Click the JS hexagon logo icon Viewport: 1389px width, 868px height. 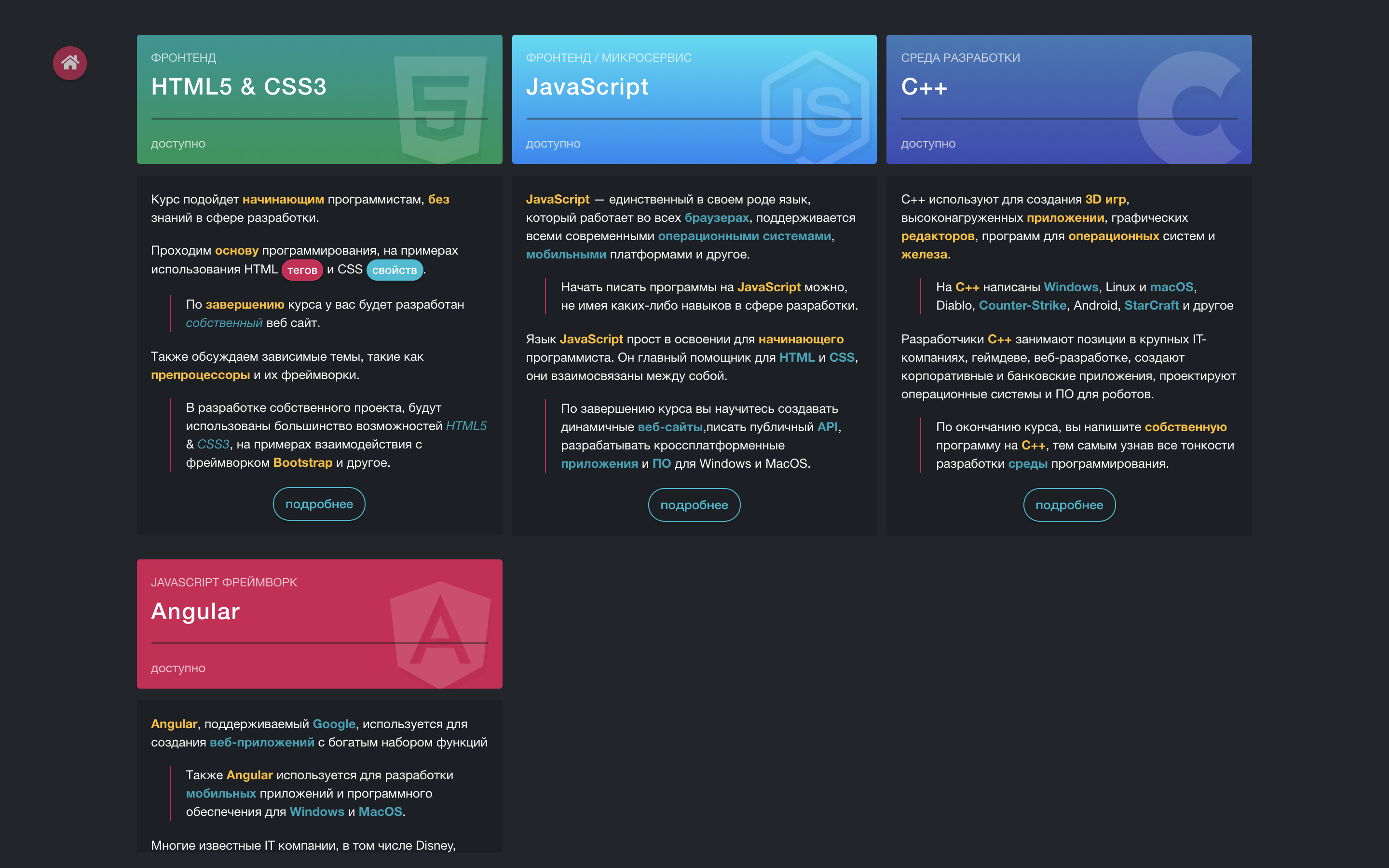[816, 108]
